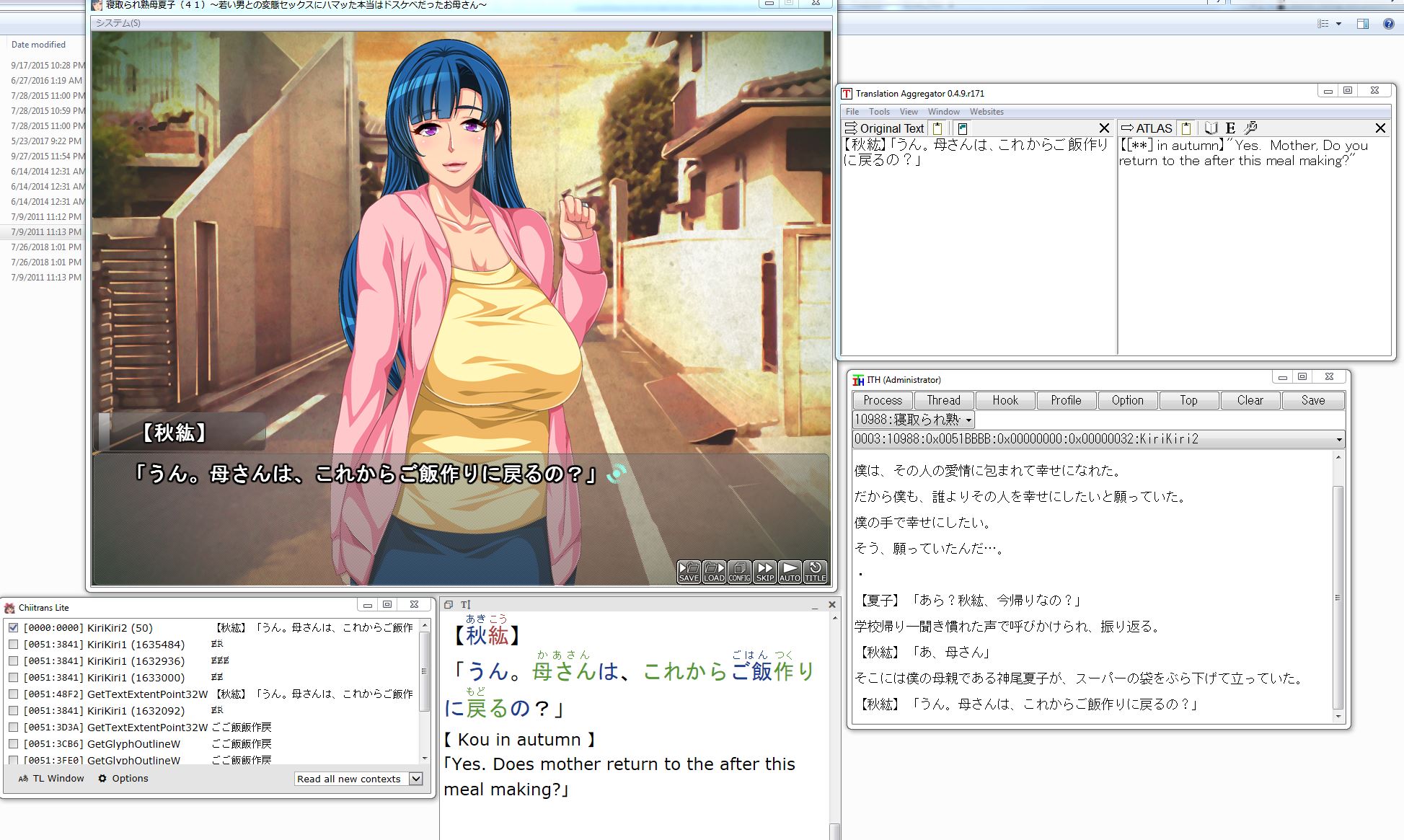Open the View menu in Translation Aggregator
1404x840 pixels.
click(x=909, y=112)
